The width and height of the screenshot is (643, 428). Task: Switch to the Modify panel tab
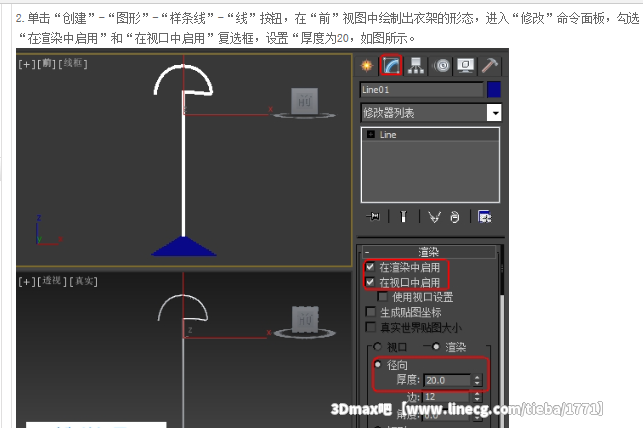click(x=391, y=66)
